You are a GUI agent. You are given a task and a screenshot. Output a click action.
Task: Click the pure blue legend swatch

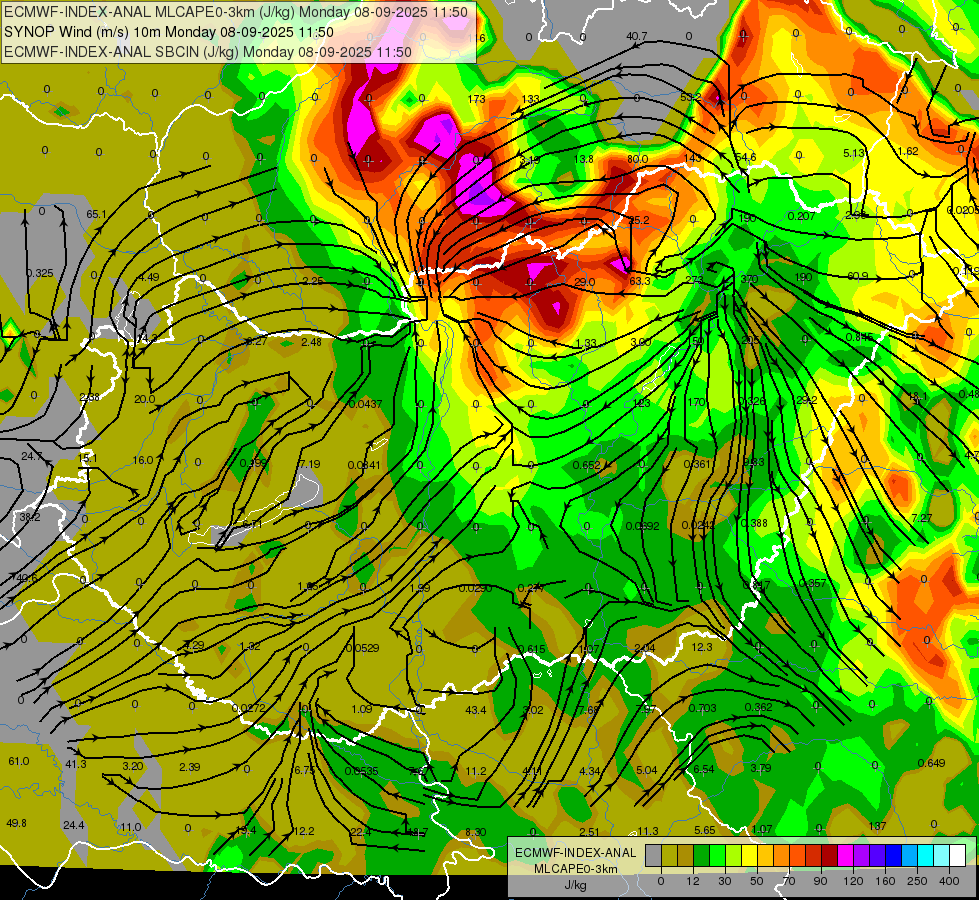coord(893,855)
